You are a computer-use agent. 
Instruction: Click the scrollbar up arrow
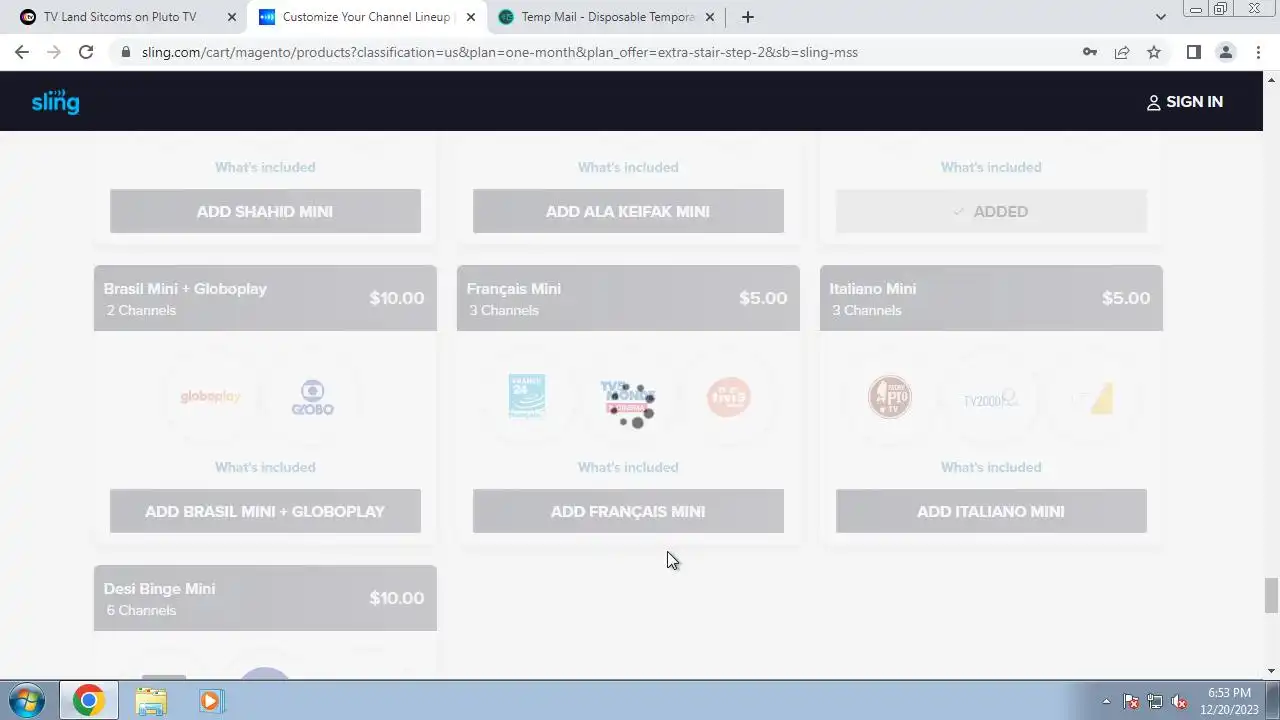point(1271,78)
